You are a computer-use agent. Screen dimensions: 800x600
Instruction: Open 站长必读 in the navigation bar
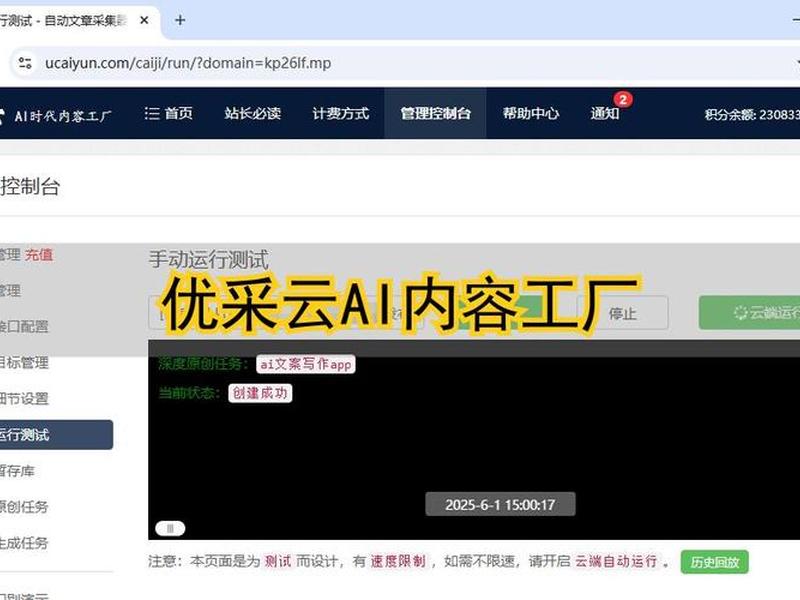(x=253, y=113)
